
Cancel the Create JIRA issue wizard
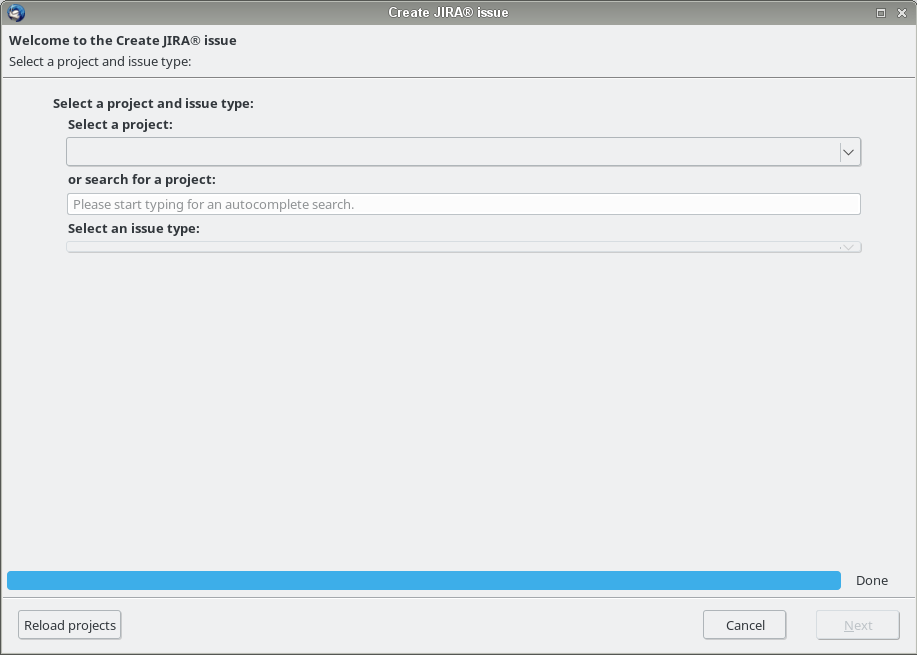[x=744, y=625]
